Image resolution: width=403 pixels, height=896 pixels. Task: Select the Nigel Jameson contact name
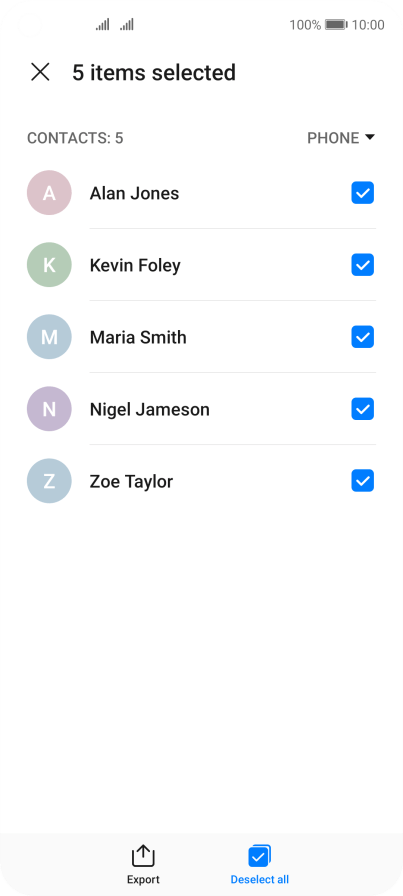[150, 410]
